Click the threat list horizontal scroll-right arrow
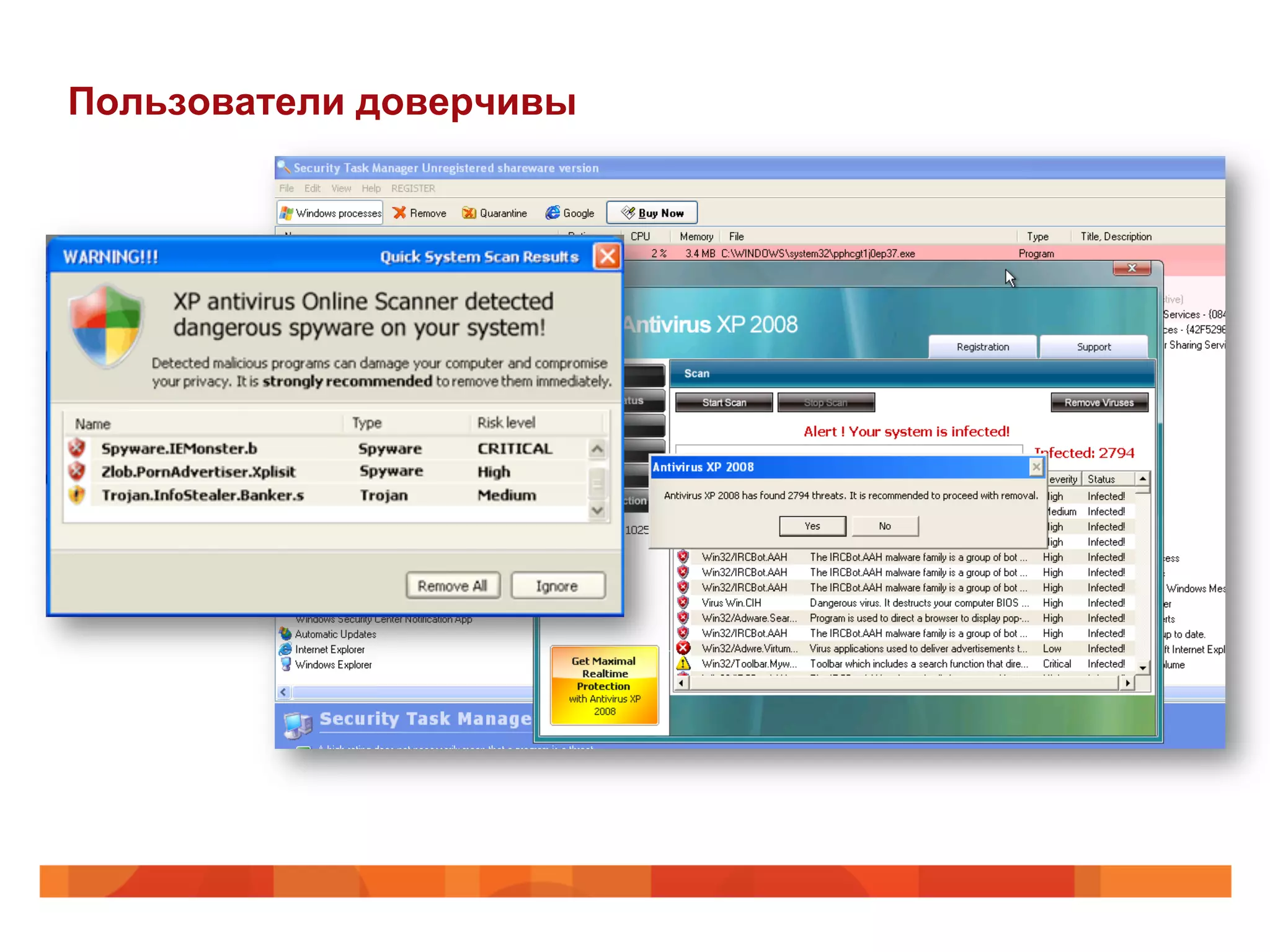Screen dimensions: 1270x952 click(x=1128, y=682)
